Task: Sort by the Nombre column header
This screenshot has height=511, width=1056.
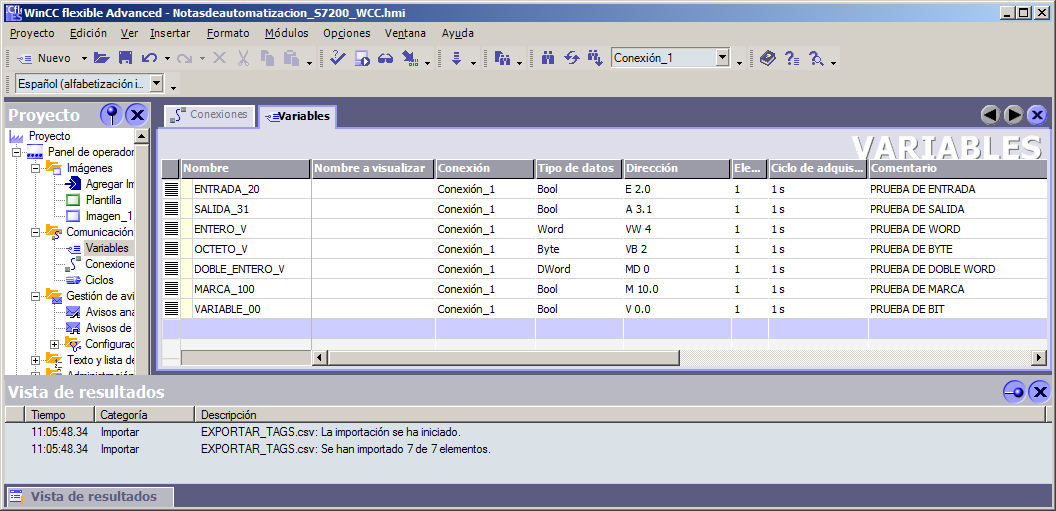Action: [x=246, y=168]
